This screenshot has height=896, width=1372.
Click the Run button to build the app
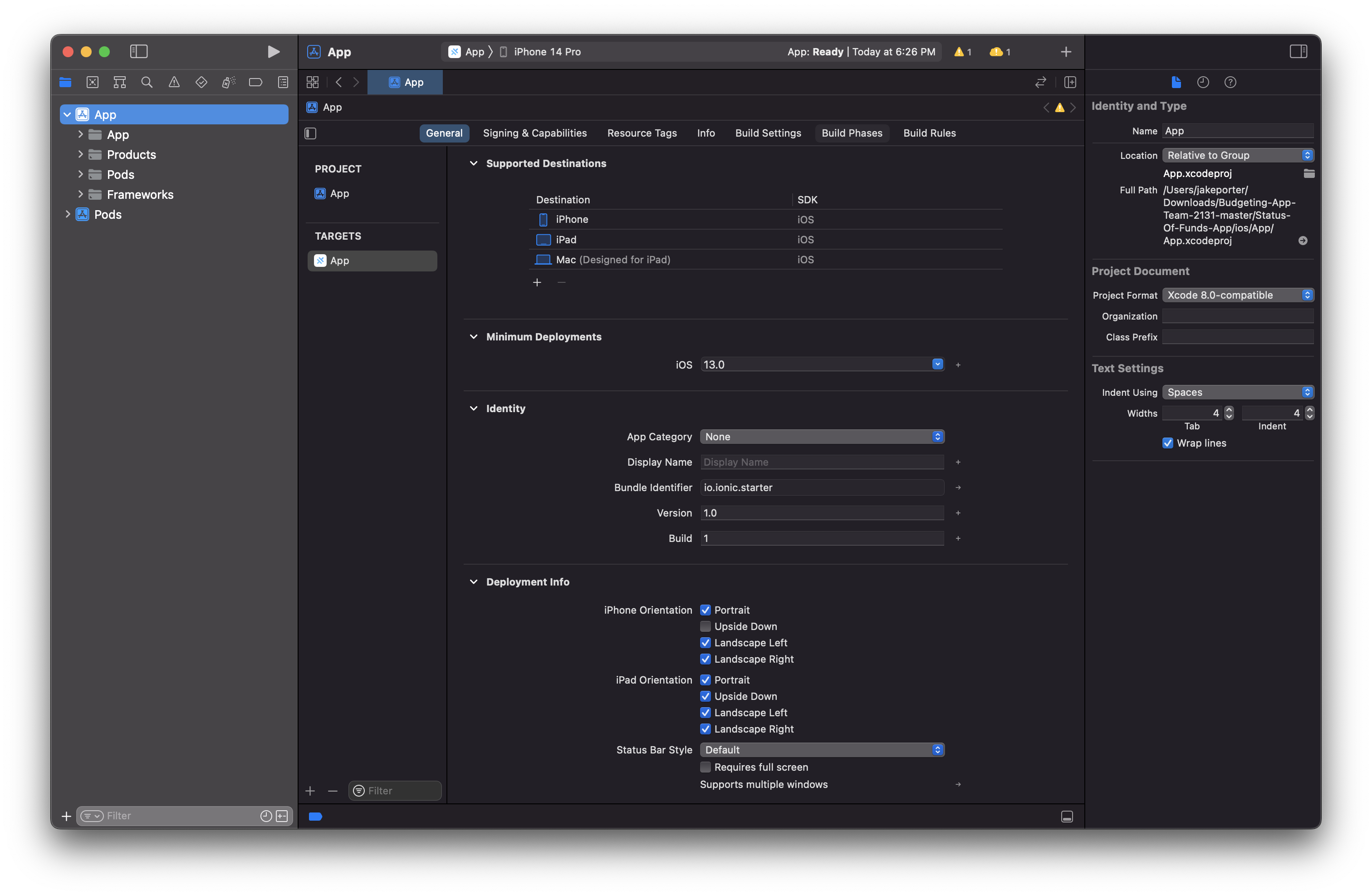(x=274, y=51)
